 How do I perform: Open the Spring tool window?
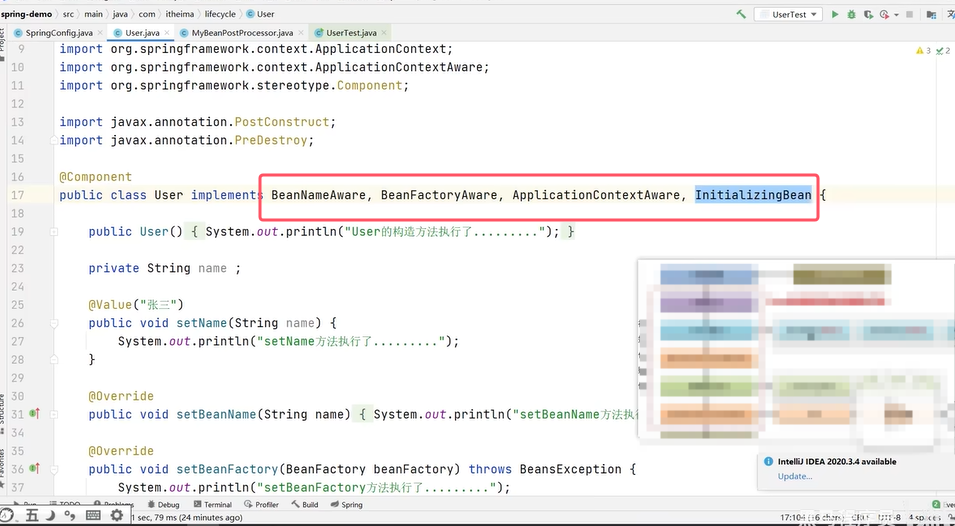click(x=347, y=505)
